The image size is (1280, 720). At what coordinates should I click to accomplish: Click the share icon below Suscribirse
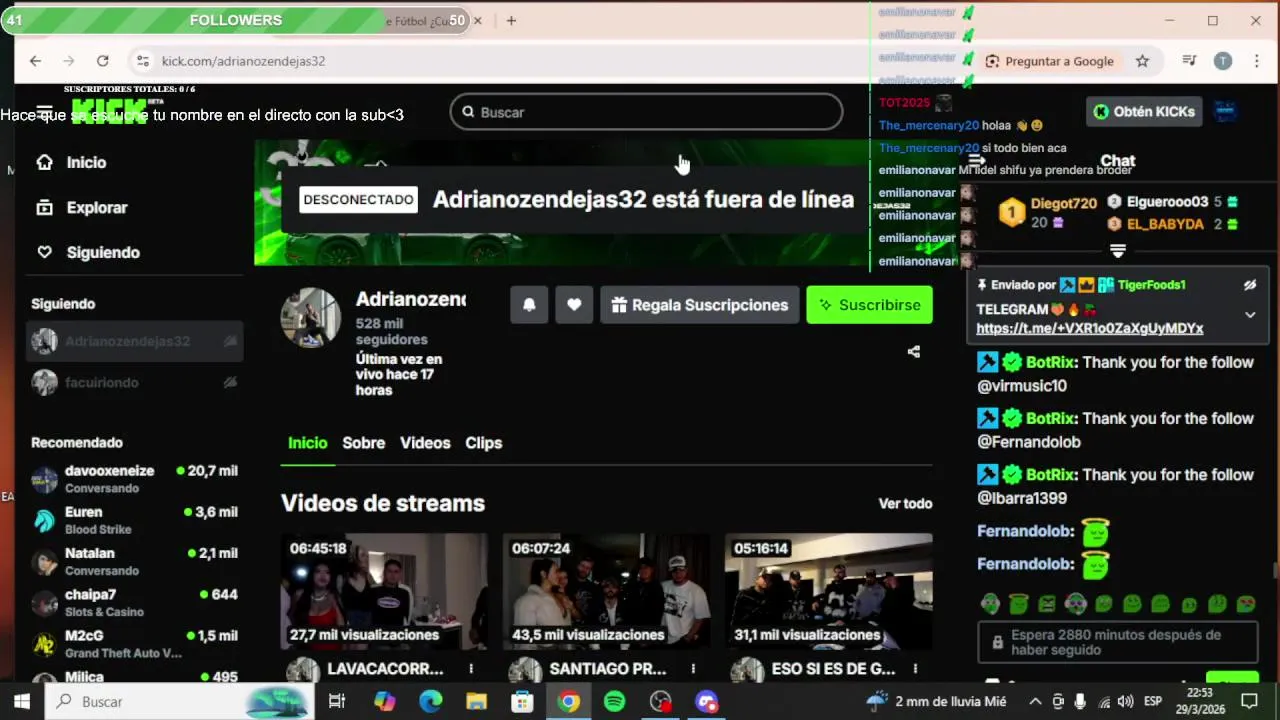[x=913, y=351]
